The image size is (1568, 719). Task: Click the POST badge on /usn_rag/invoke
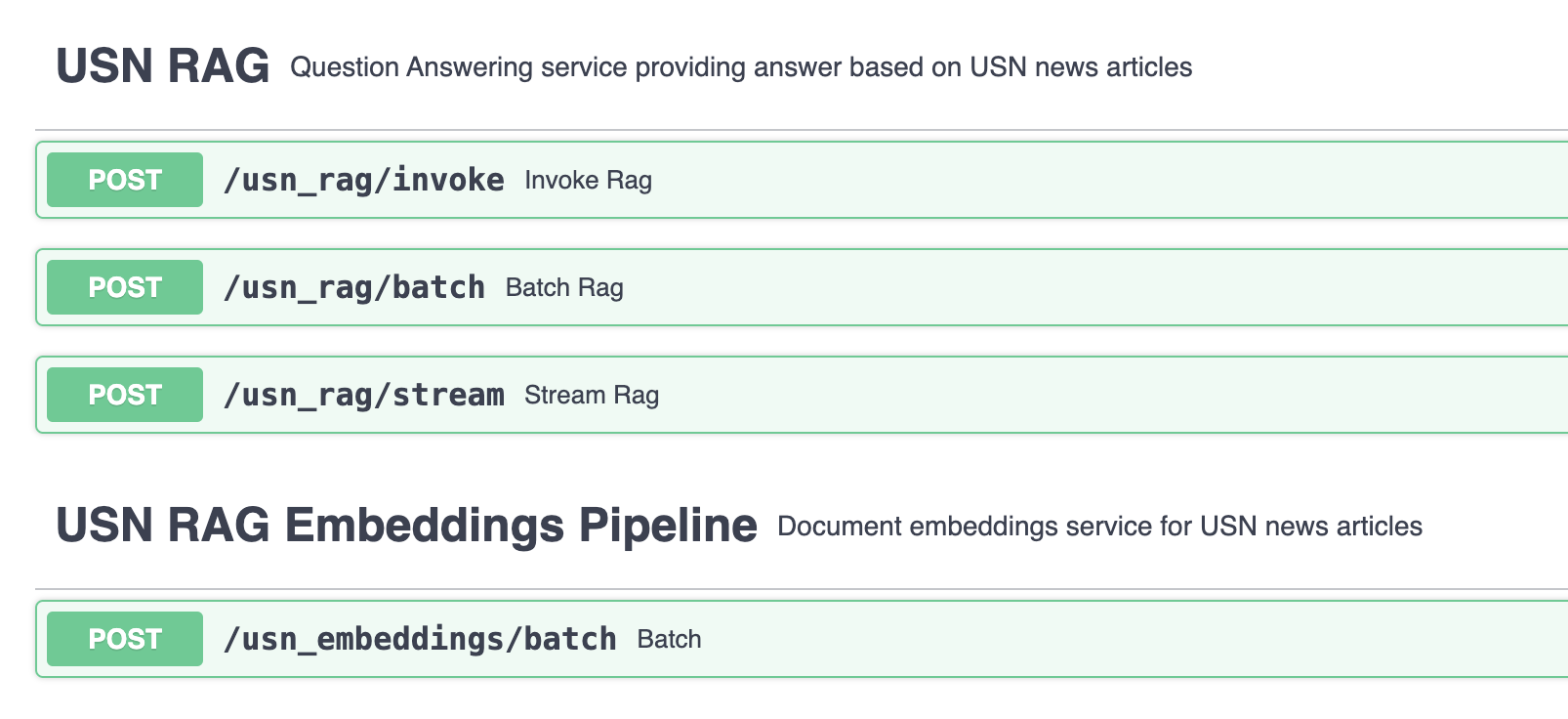(123, 180)
